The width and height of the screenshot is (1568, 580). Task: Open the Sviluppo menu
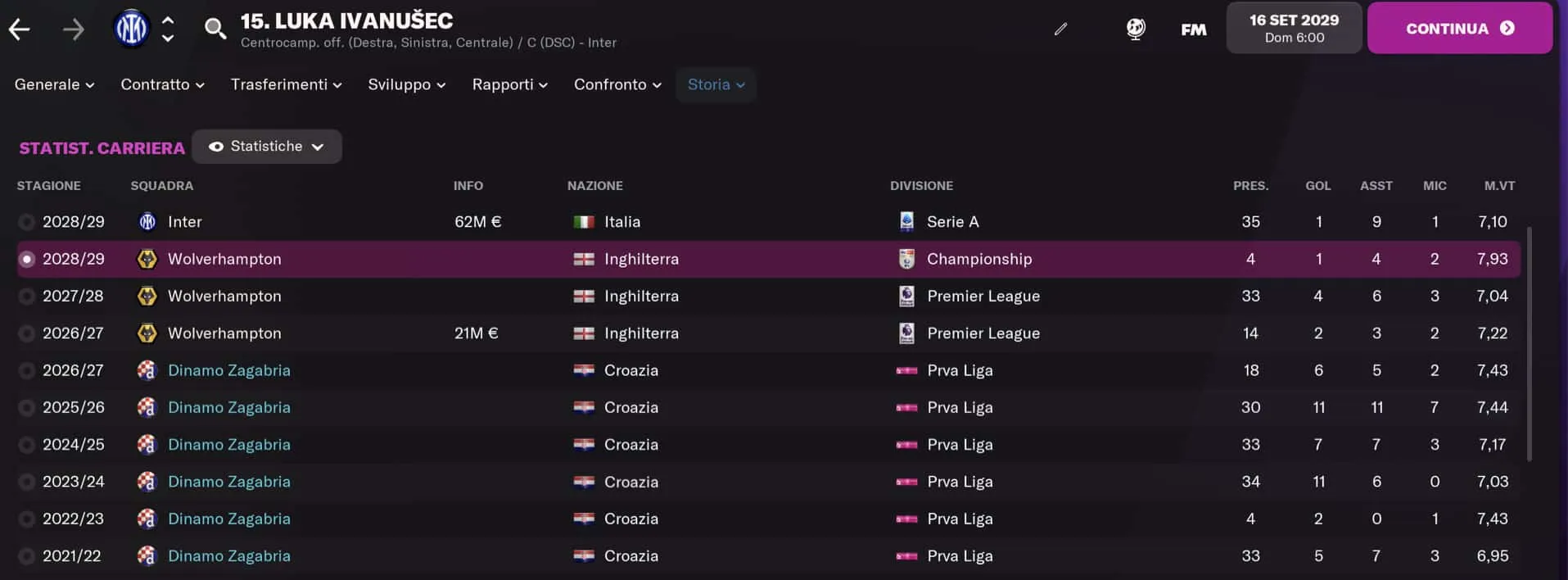pos(406,84)
